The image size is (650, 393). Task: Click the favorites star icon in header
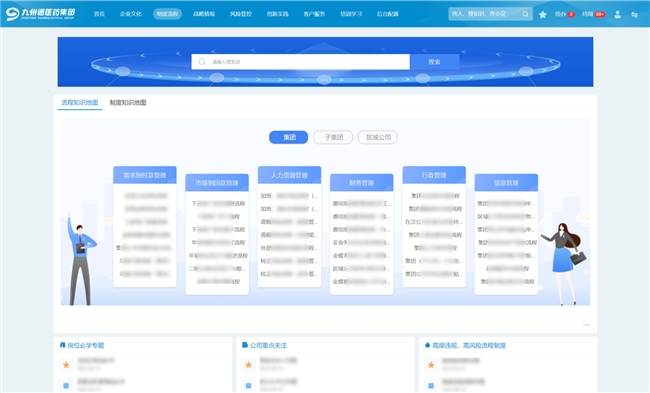(543, 15)
